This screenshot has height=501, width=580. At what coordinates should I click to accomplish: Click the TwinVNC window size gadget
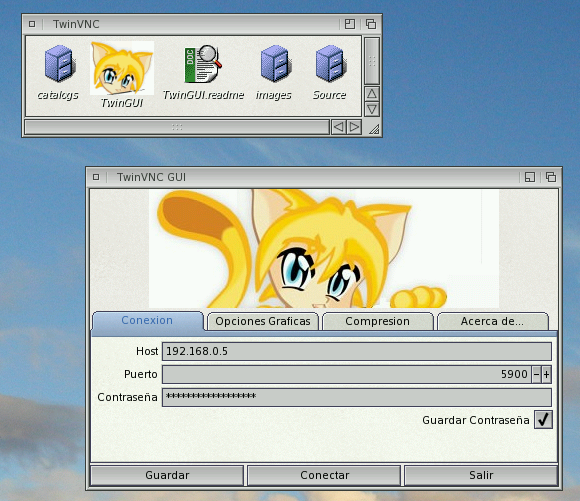coord(373,128)
